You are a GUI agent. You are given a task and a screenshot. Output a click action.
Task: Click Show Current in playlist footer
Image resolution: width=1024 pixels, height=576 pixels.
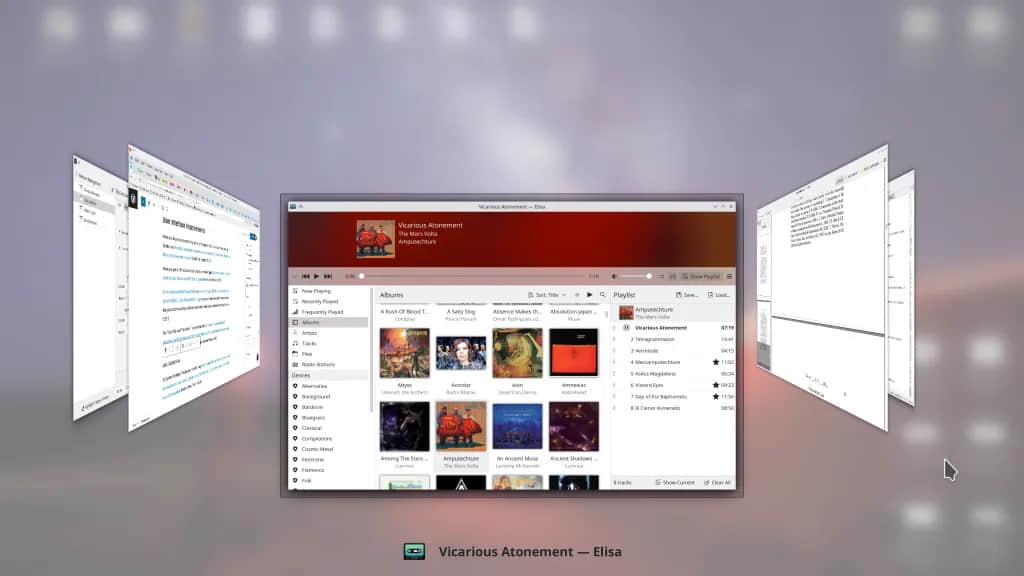pyautogui.click(x=675, y=483)
